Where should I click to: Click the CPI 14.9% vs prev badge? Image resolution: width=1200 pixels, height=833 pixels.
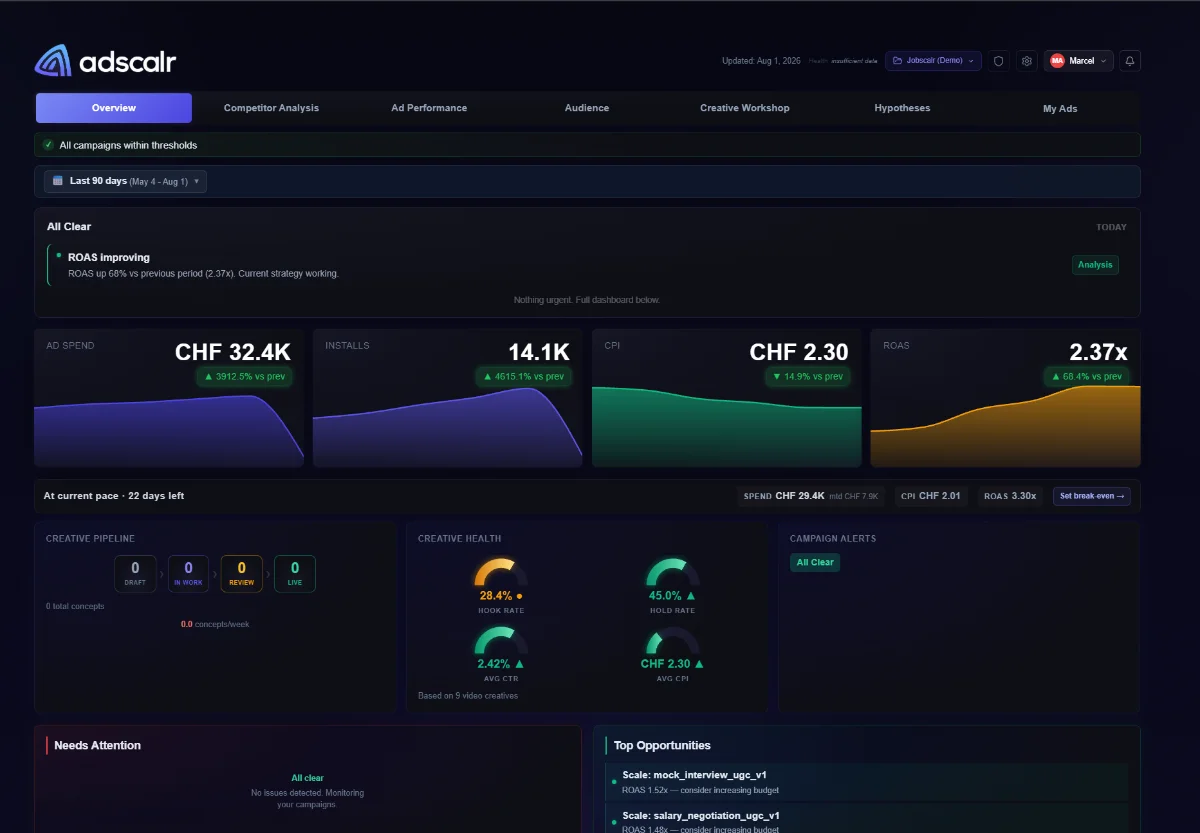[808, 377]
